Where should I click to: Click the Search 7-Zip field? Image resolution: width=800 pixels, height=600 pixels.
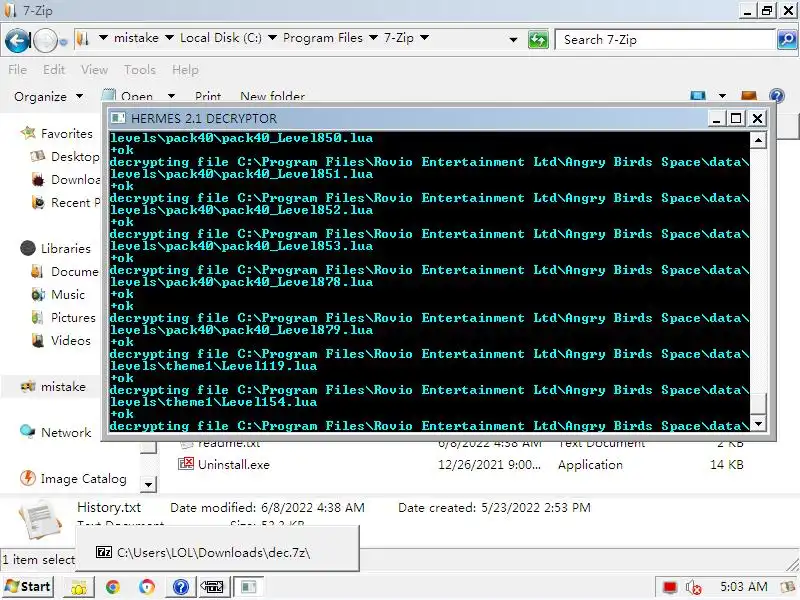(665, 39)
